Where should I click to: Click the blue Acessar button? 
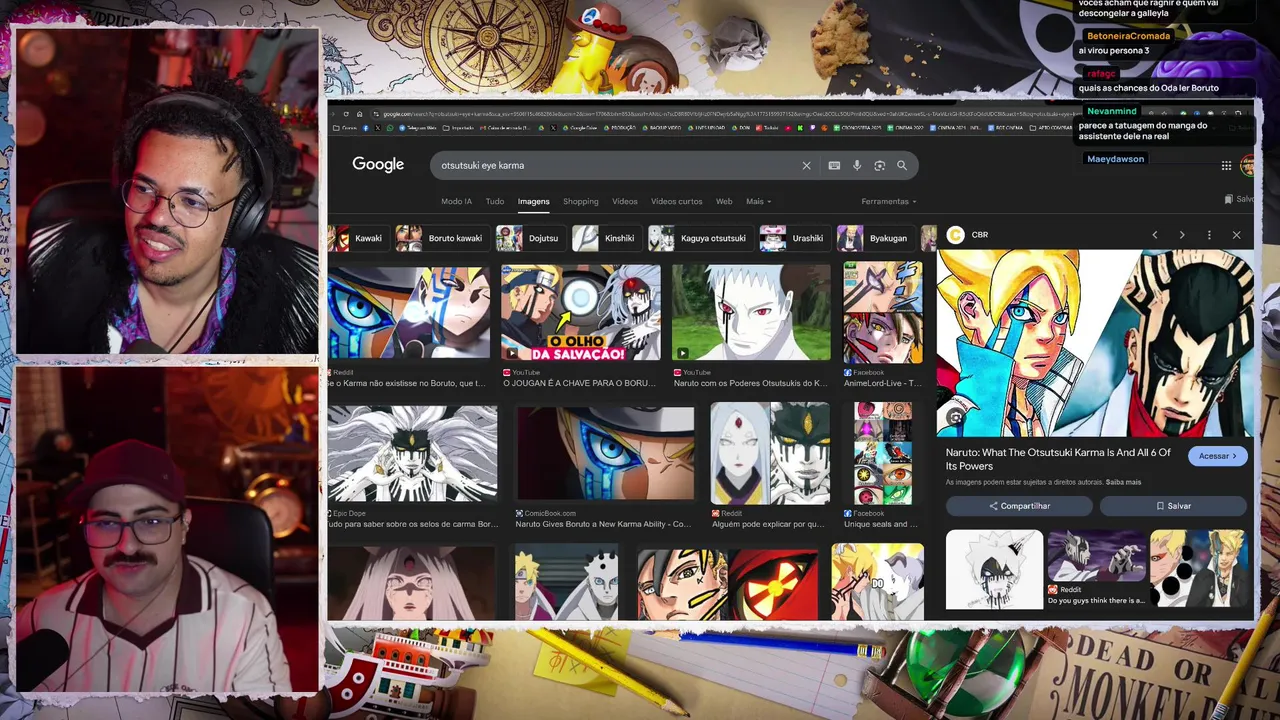(x=1218, y=456)
